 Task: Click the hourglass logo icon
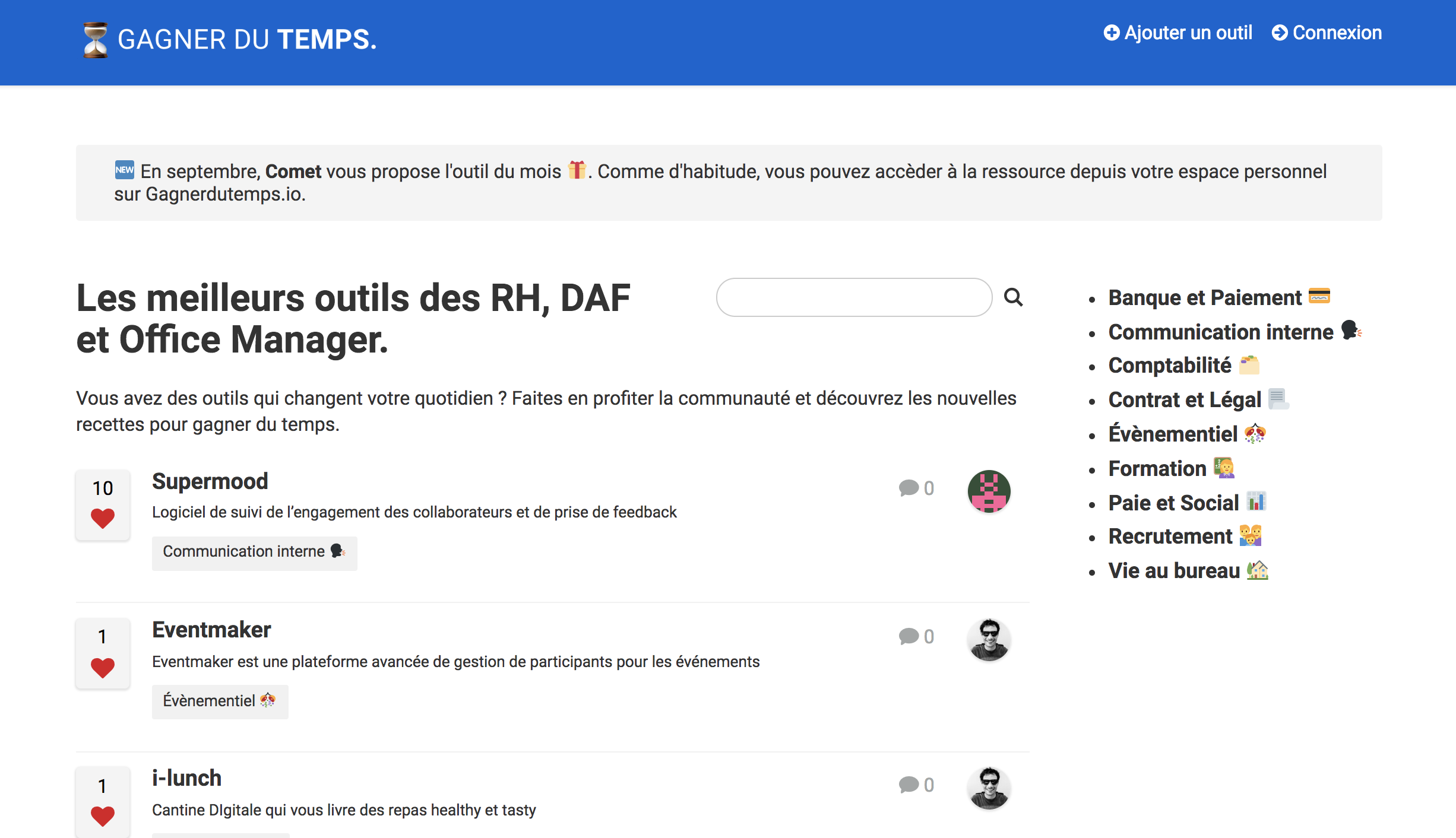tap(95, 40)
